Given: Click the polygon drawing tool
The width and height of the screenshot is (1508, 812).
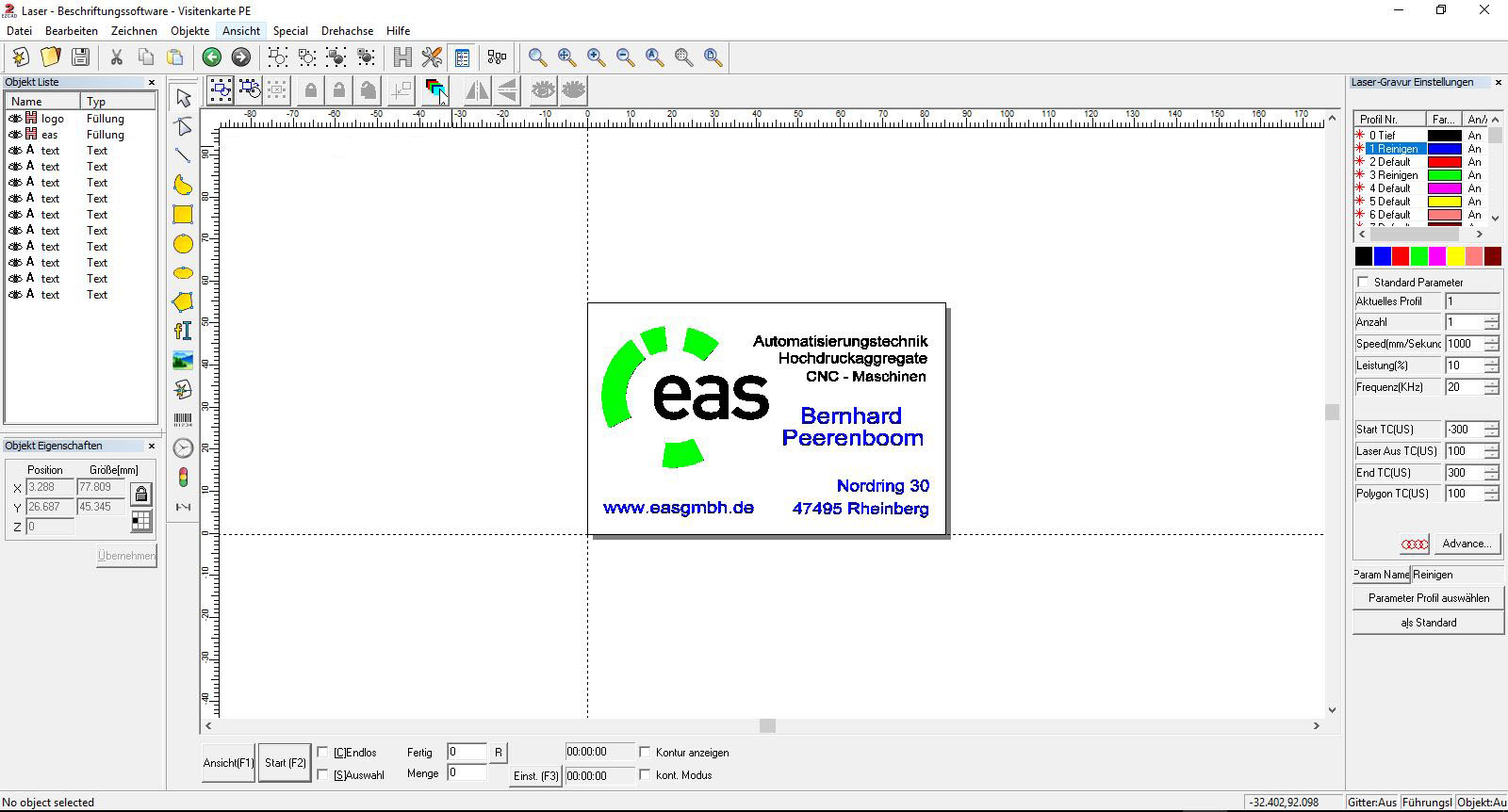Looking at the screenshot, I should click(183, 301).
